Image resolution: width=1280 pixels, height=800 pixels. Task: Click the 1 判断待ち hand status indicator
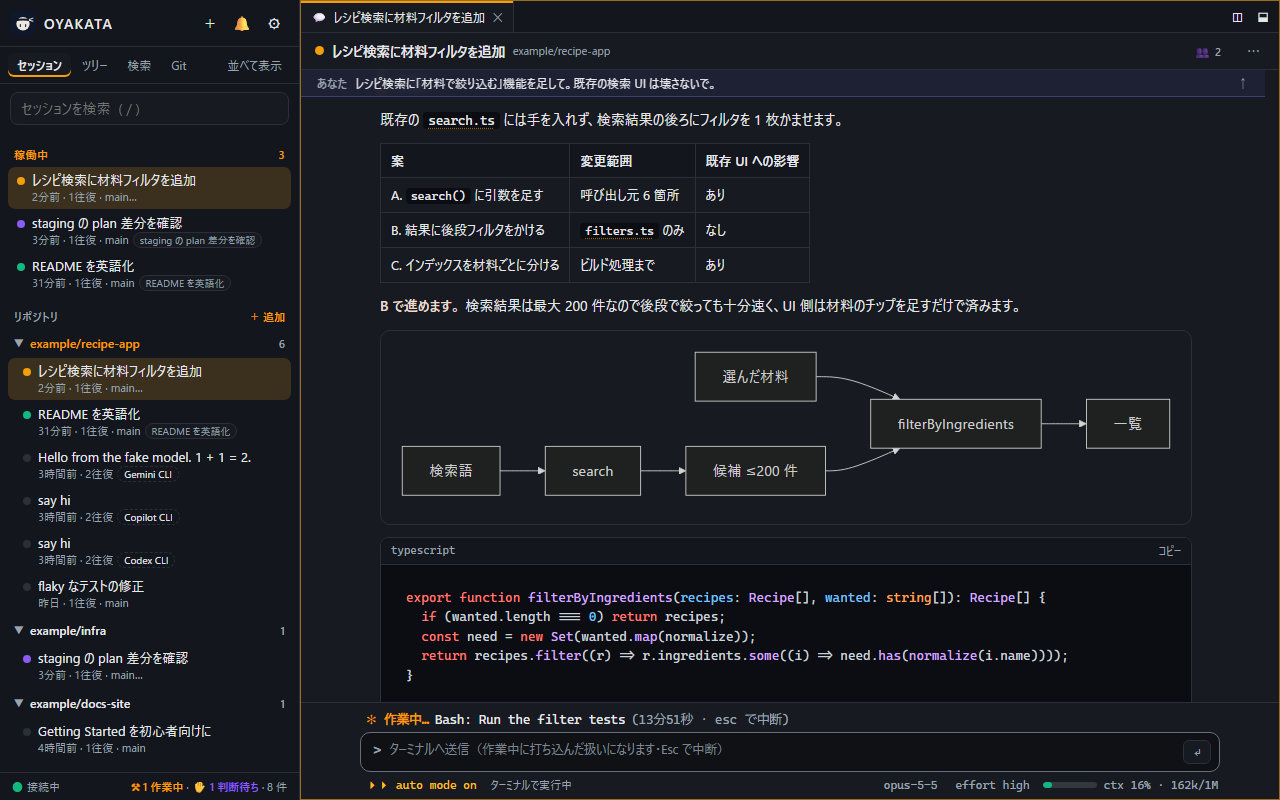click(x=225, y=787)
